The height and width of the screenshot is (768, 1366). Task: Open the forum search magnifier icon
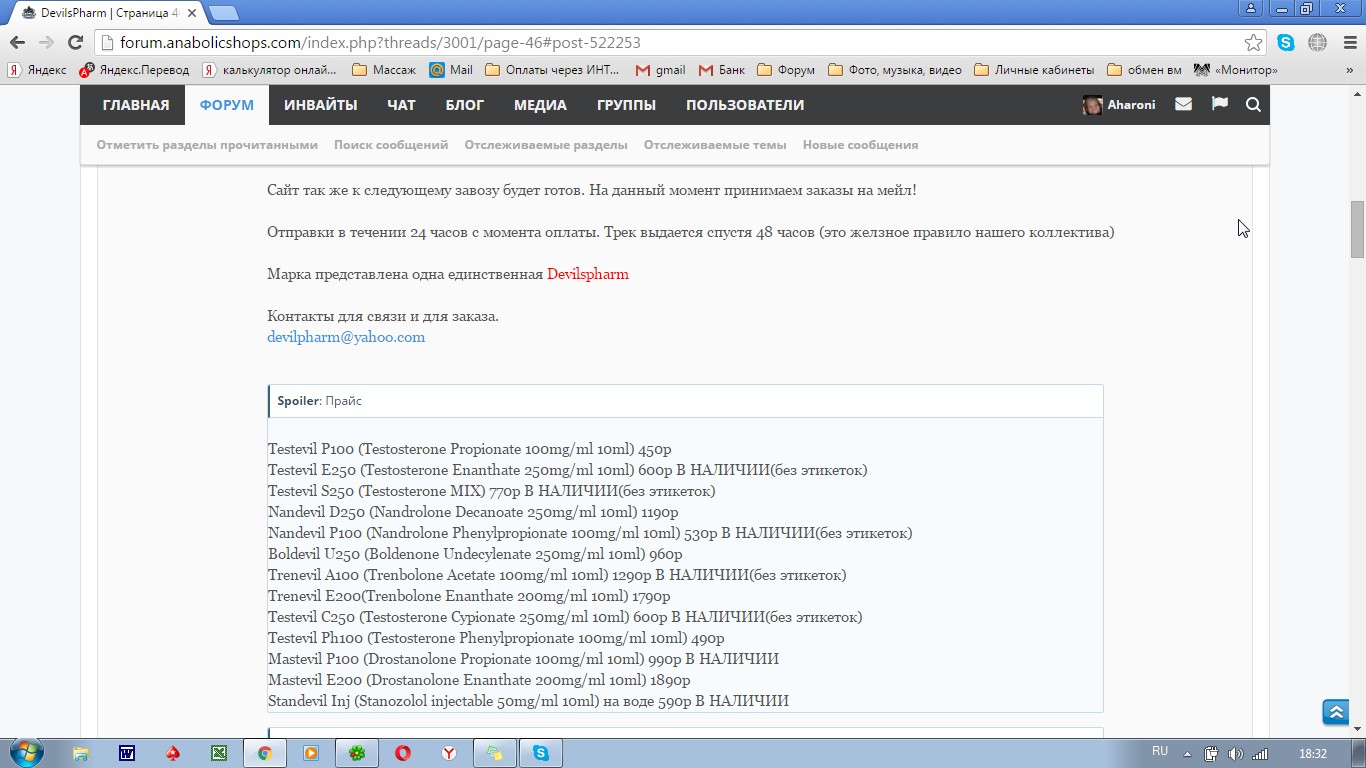click(1253, 105)
